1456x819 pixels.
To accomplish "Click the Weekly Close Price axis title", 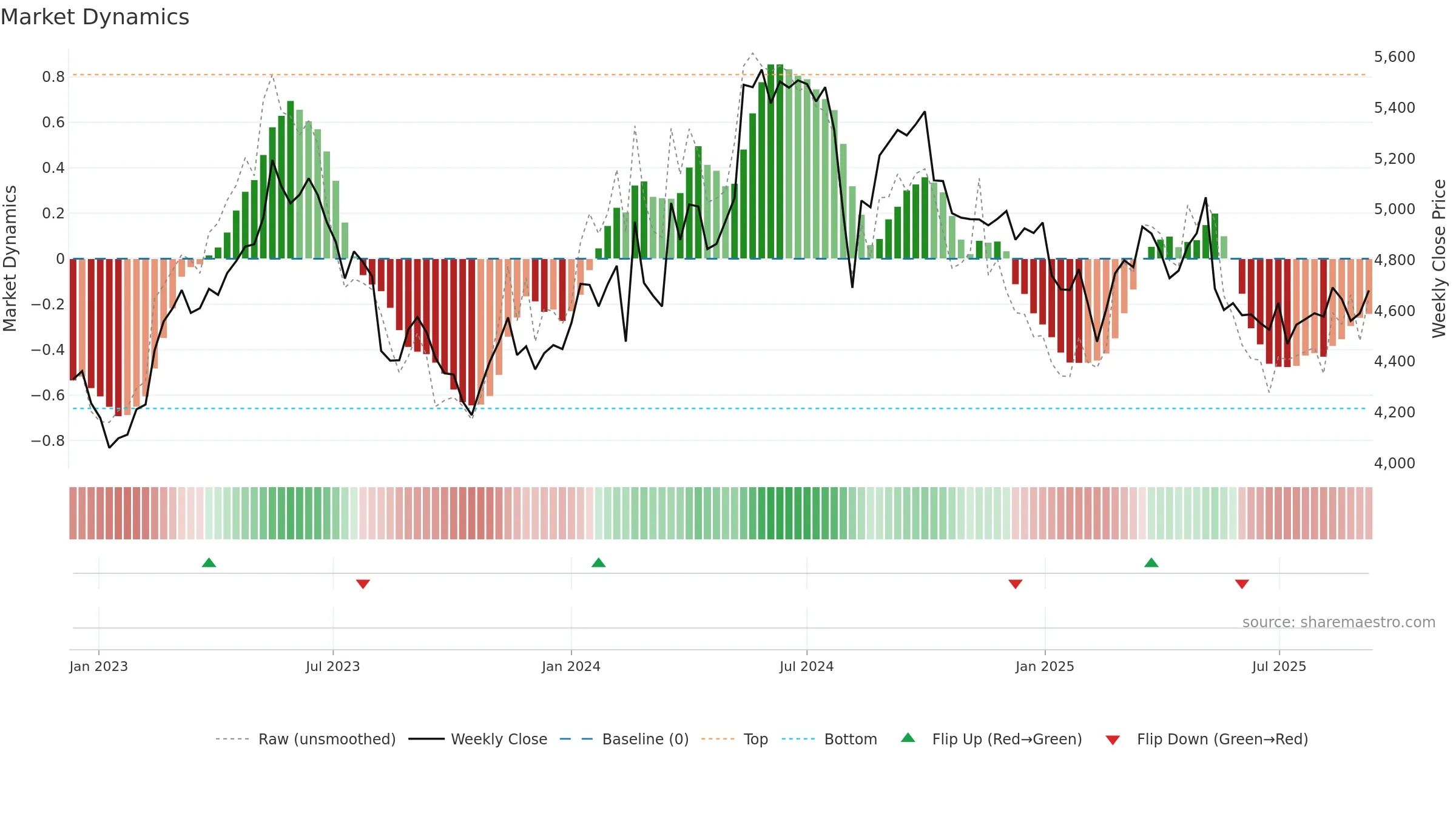I will [1439, 258].
